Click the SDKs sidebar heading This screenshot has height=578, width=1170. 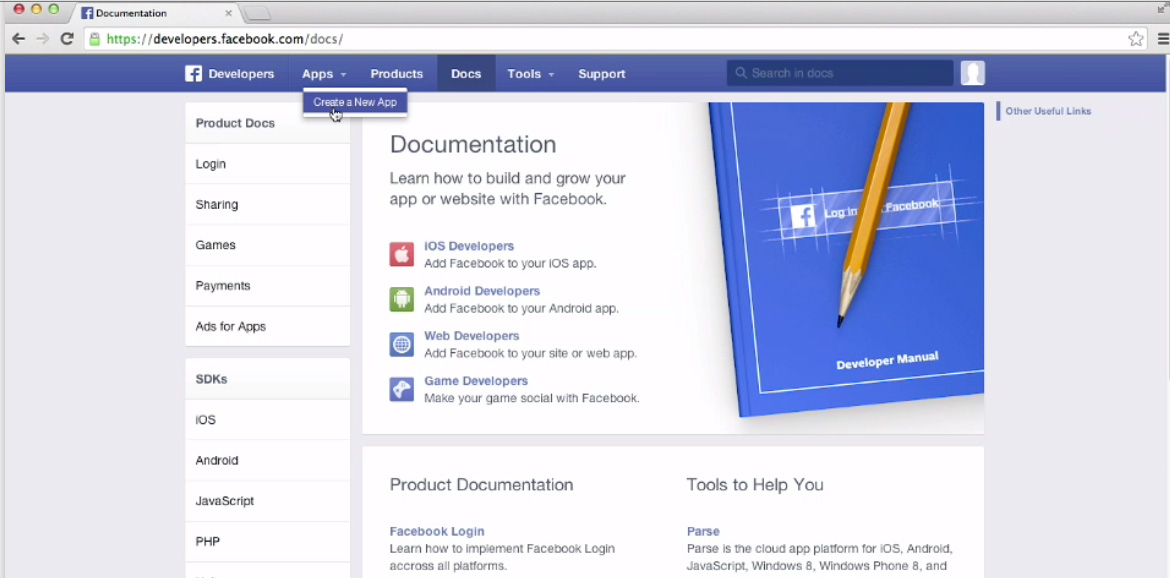tap(211, 379)
